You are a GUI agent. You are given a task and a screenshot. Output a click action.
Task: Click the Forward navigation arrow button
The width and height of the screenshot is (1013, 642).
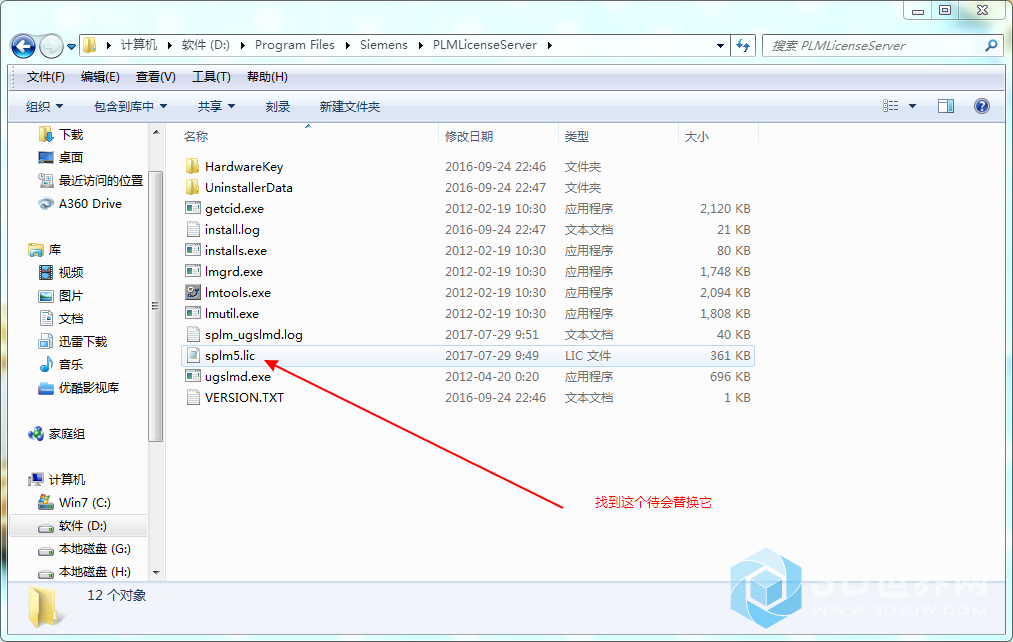point(51,46)
